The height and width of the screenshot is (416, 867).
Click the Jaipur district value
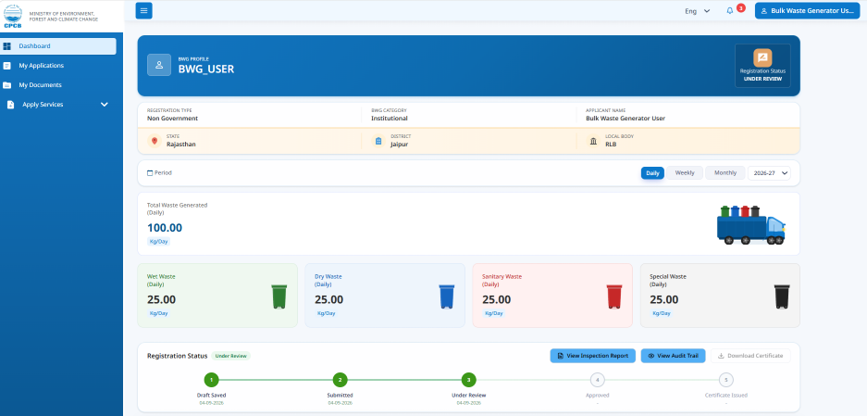tap(399, 144)
